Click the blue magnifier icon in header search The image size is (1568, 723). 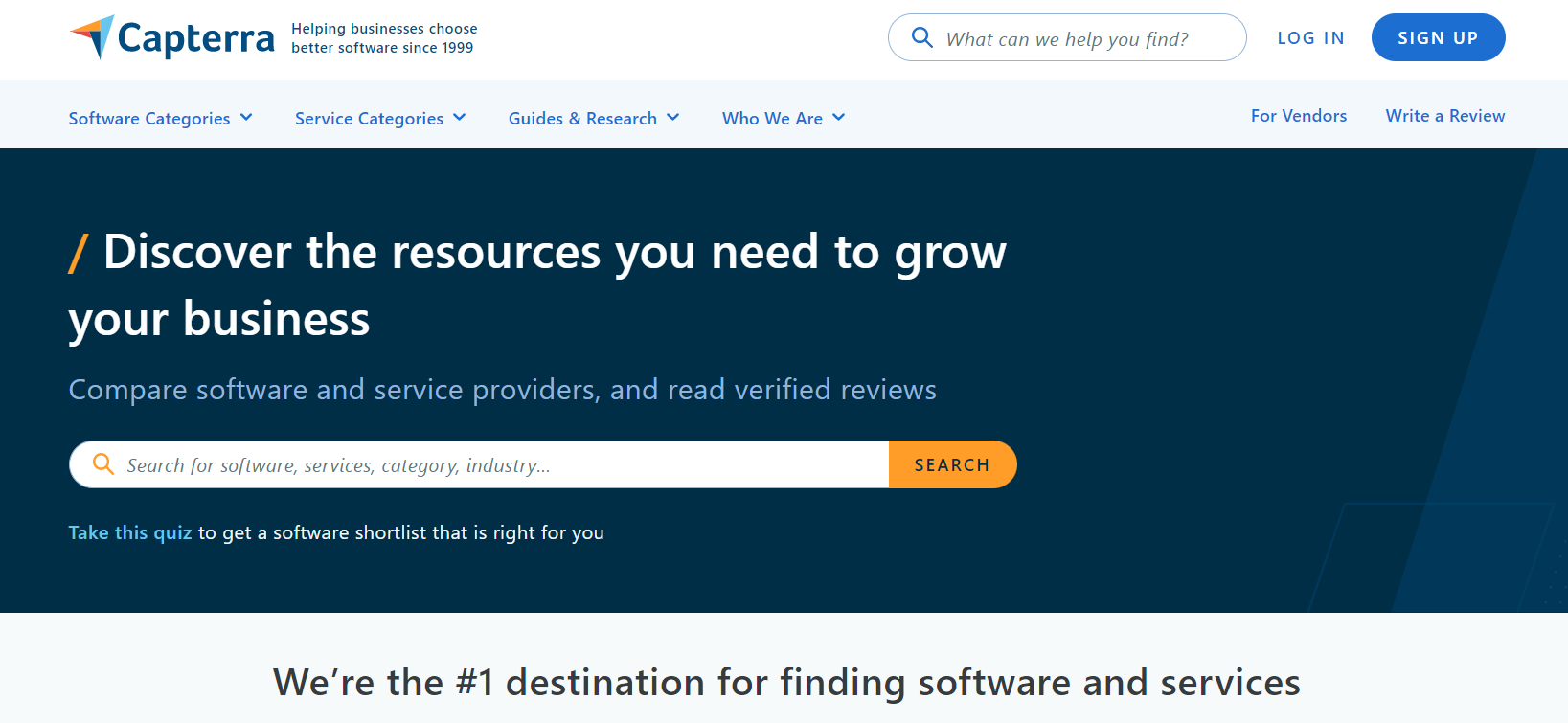tap(921, 37)
